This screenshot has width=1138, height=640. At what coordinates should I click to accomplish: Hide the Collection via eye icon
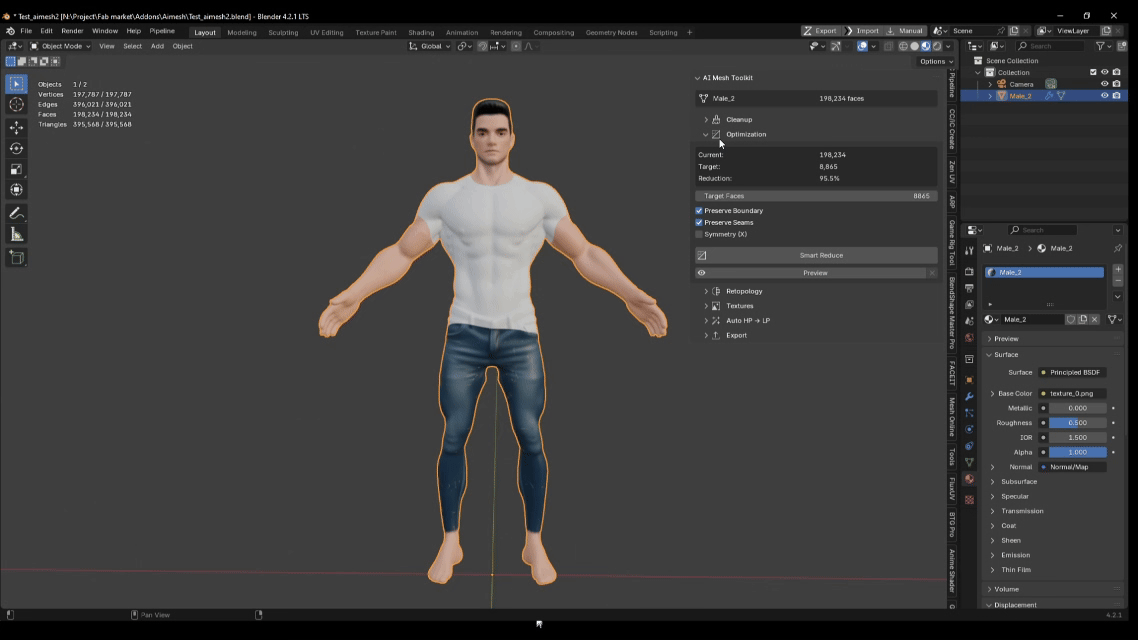1105,73
